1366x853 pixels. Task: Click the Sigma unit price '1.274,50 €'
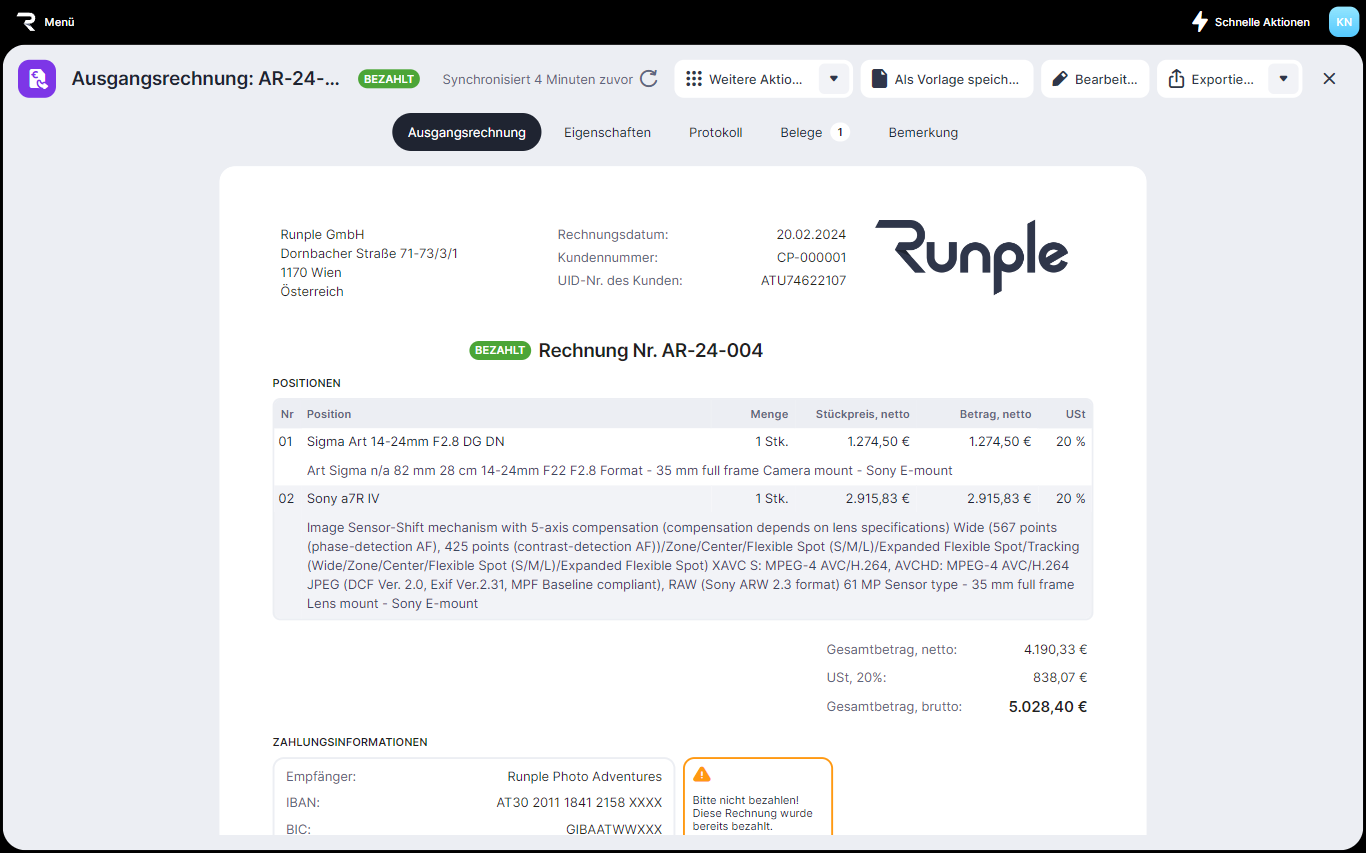[879, 441]
